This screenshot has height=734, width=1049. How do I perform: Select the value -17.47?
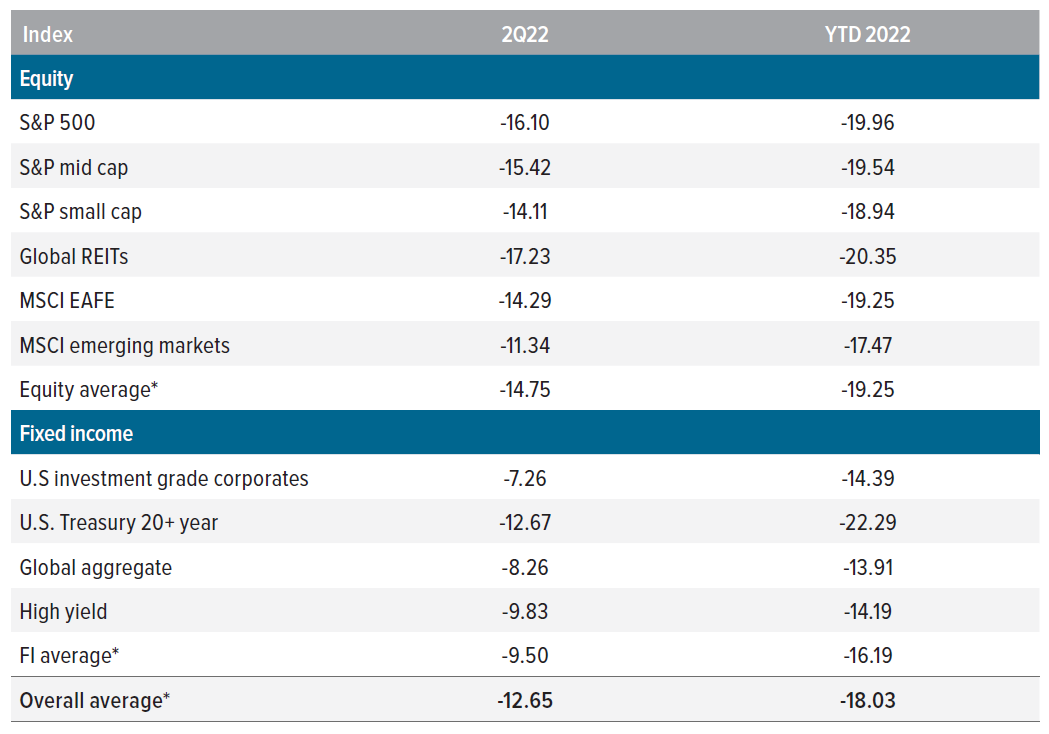click(x=867, y=345)
